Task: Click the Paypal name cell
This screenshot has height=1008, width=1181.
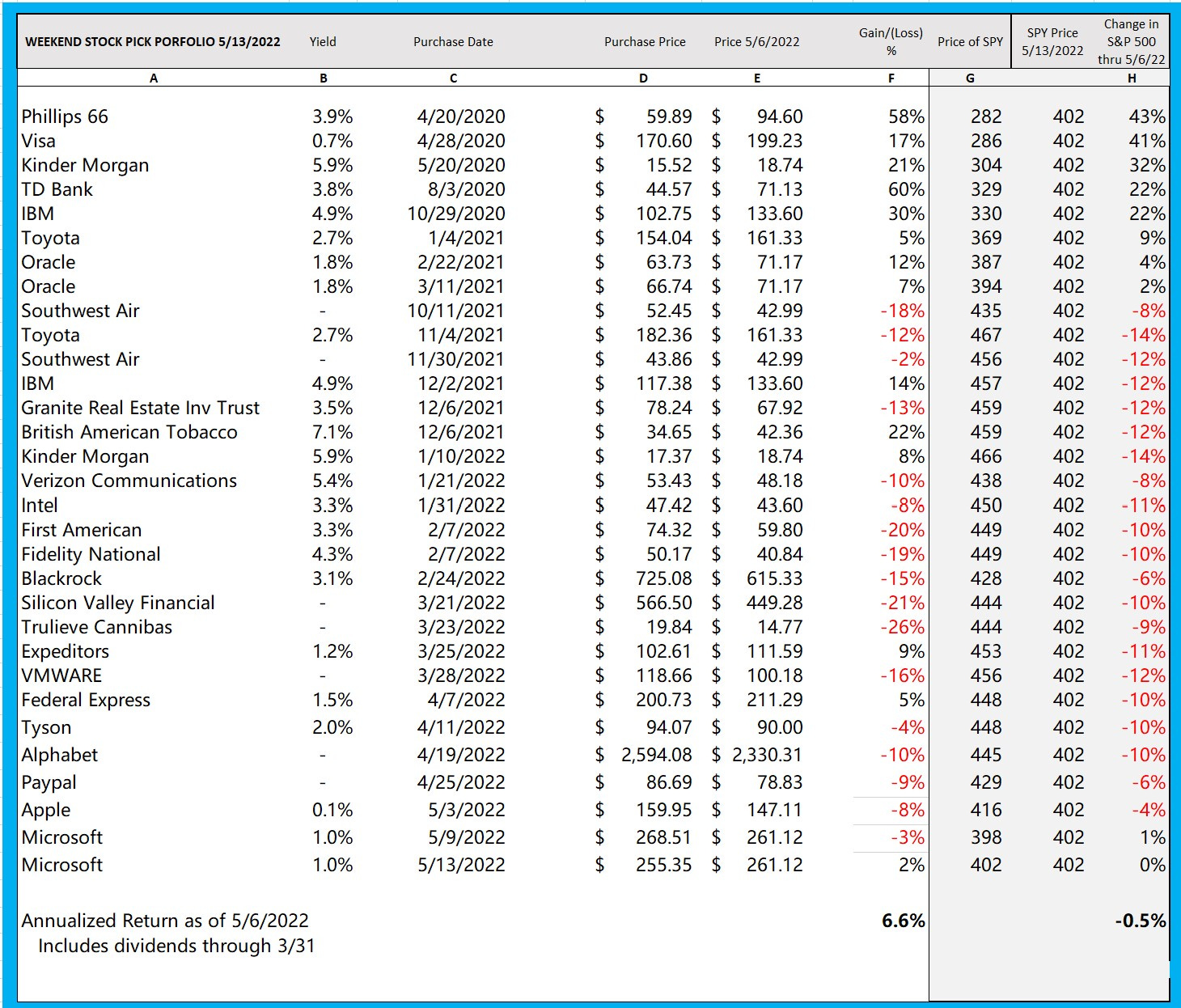Action: click(x=49, y=782)
